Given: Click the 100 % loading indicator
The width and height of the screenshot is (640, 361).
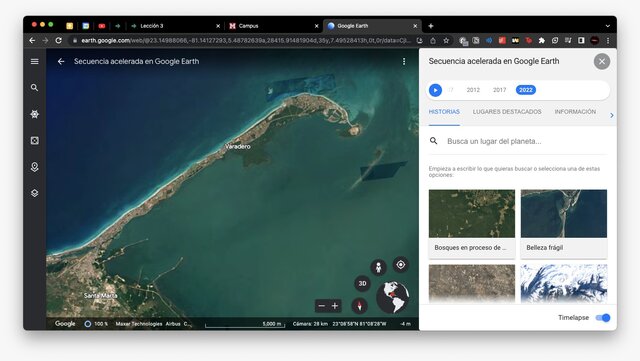Looking at the screenshot, I should click(x=96, y=324).
